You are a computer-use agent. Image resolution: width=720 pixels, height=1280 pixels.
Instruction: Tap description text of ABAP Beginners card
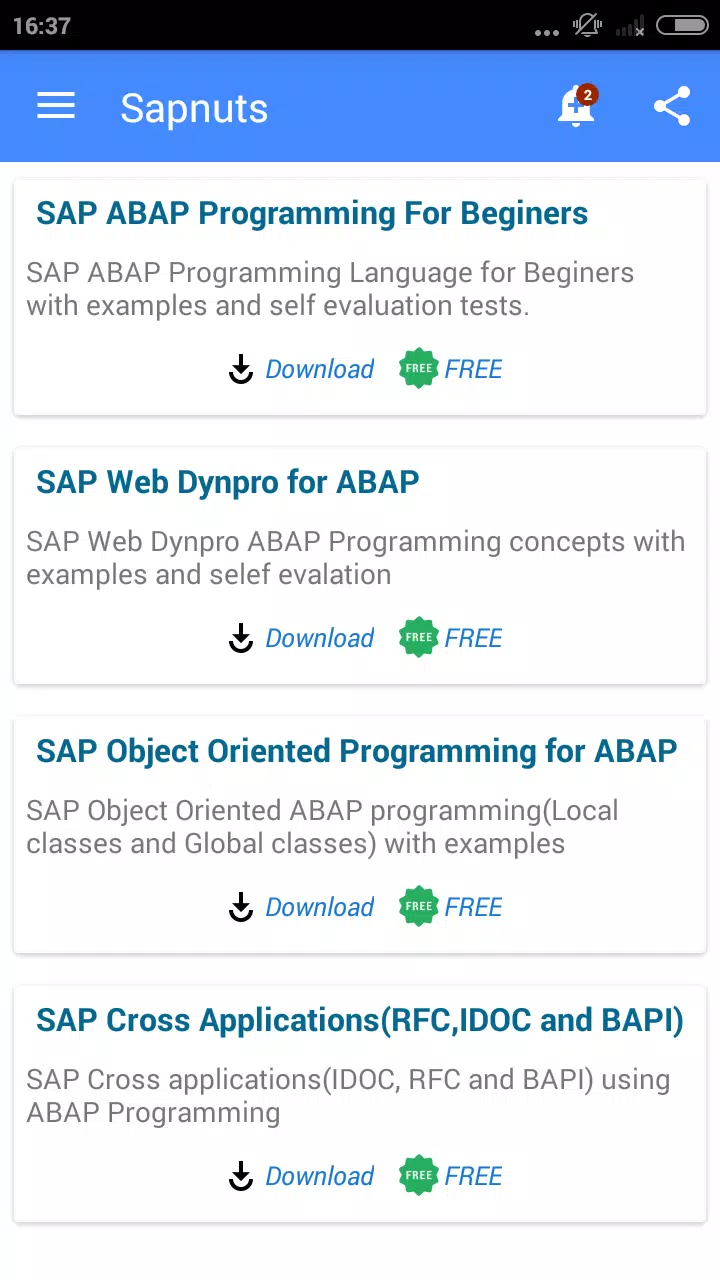click(x=330, y=289)
